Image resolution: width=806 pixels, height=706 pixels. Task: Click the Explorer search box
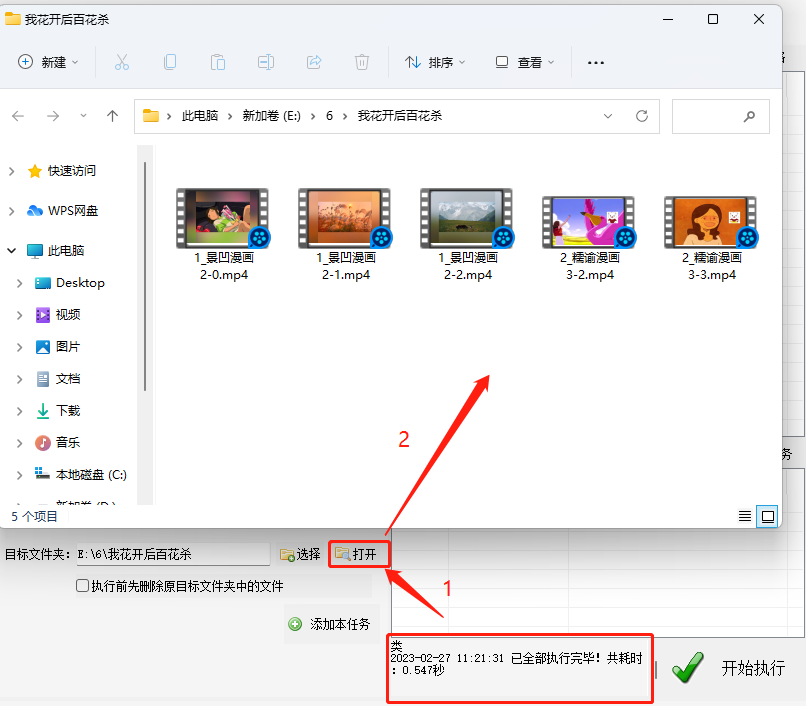tap(721, 117)
